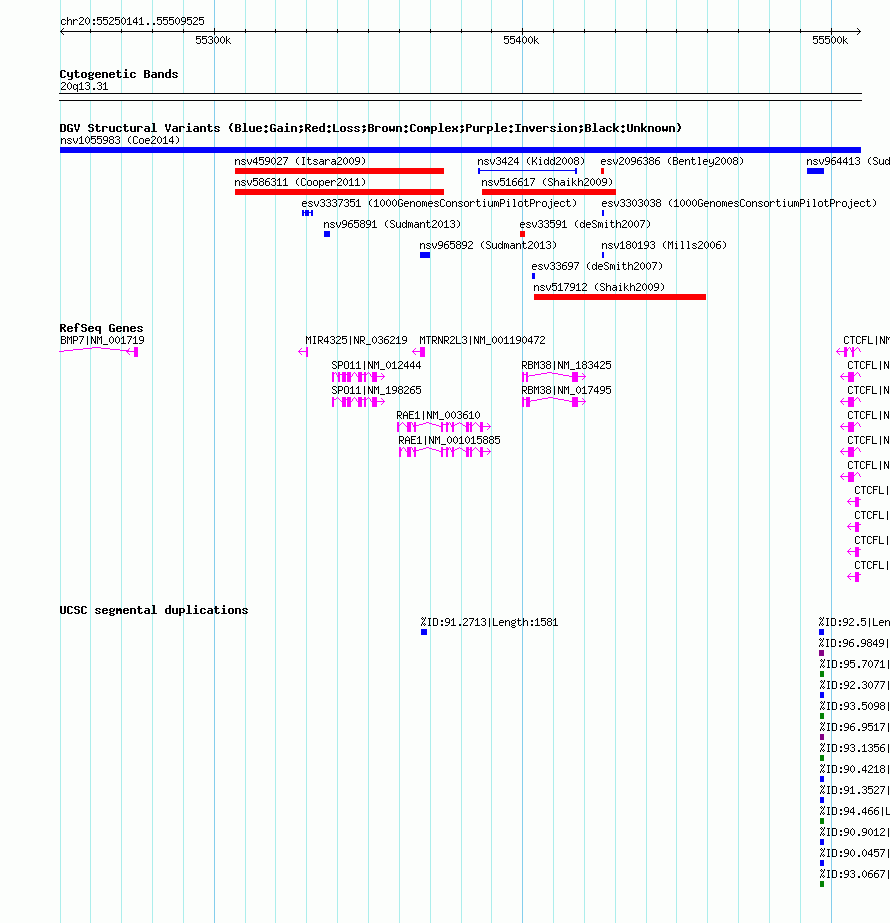This screenshot has width=890, height=923.
Task: Click the blue gain bar under nsv964413
Action: pyautogui.click(x=815, y=171)
